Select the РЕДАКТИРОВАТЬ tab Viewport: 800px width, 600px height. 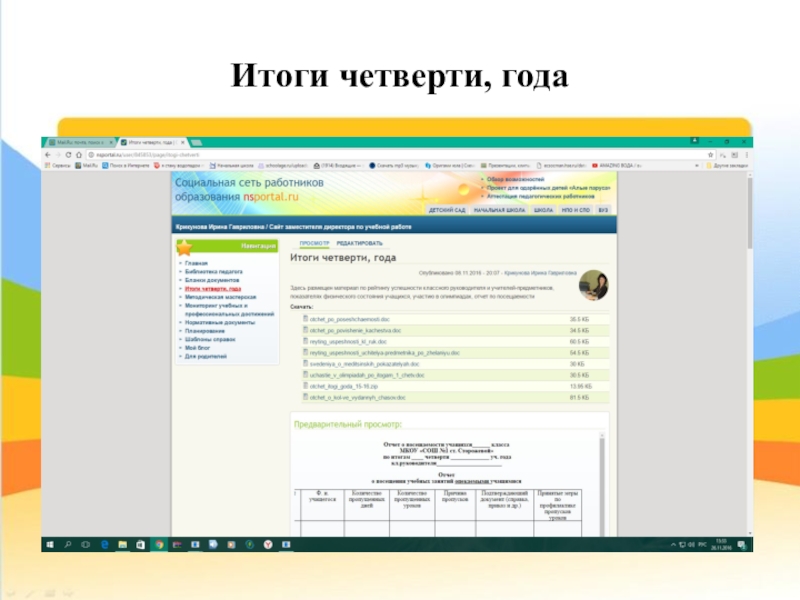pos(359,243)
